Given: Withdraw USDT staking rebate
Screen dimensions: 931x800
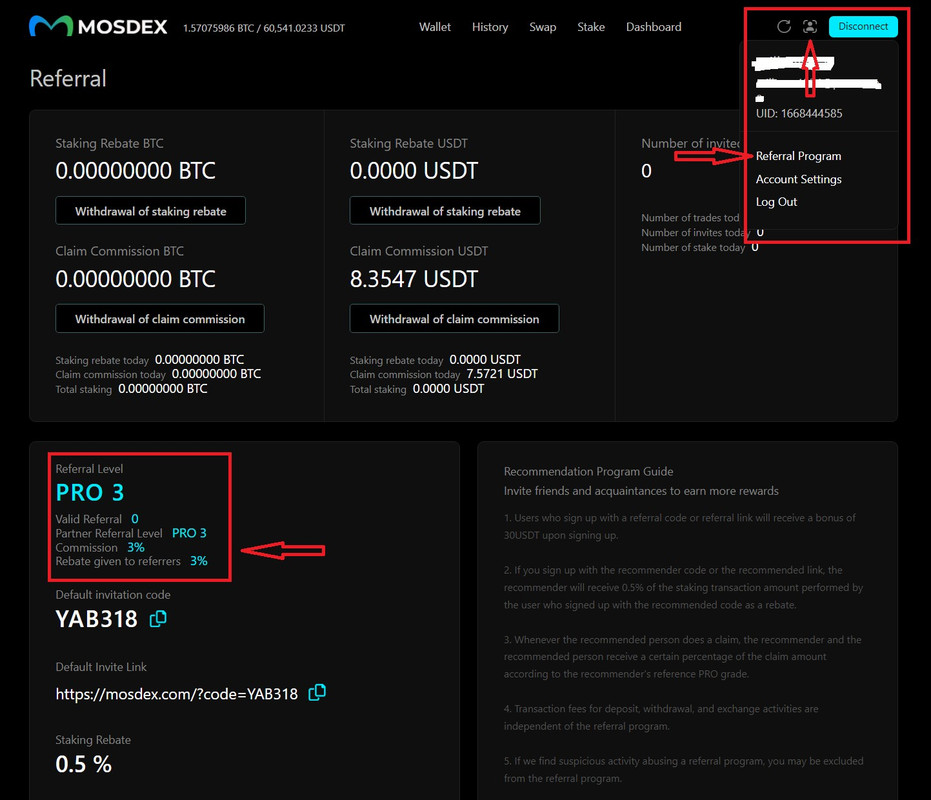Looking at the screenshot, I should pyautogui.click(x=445, y=211).
